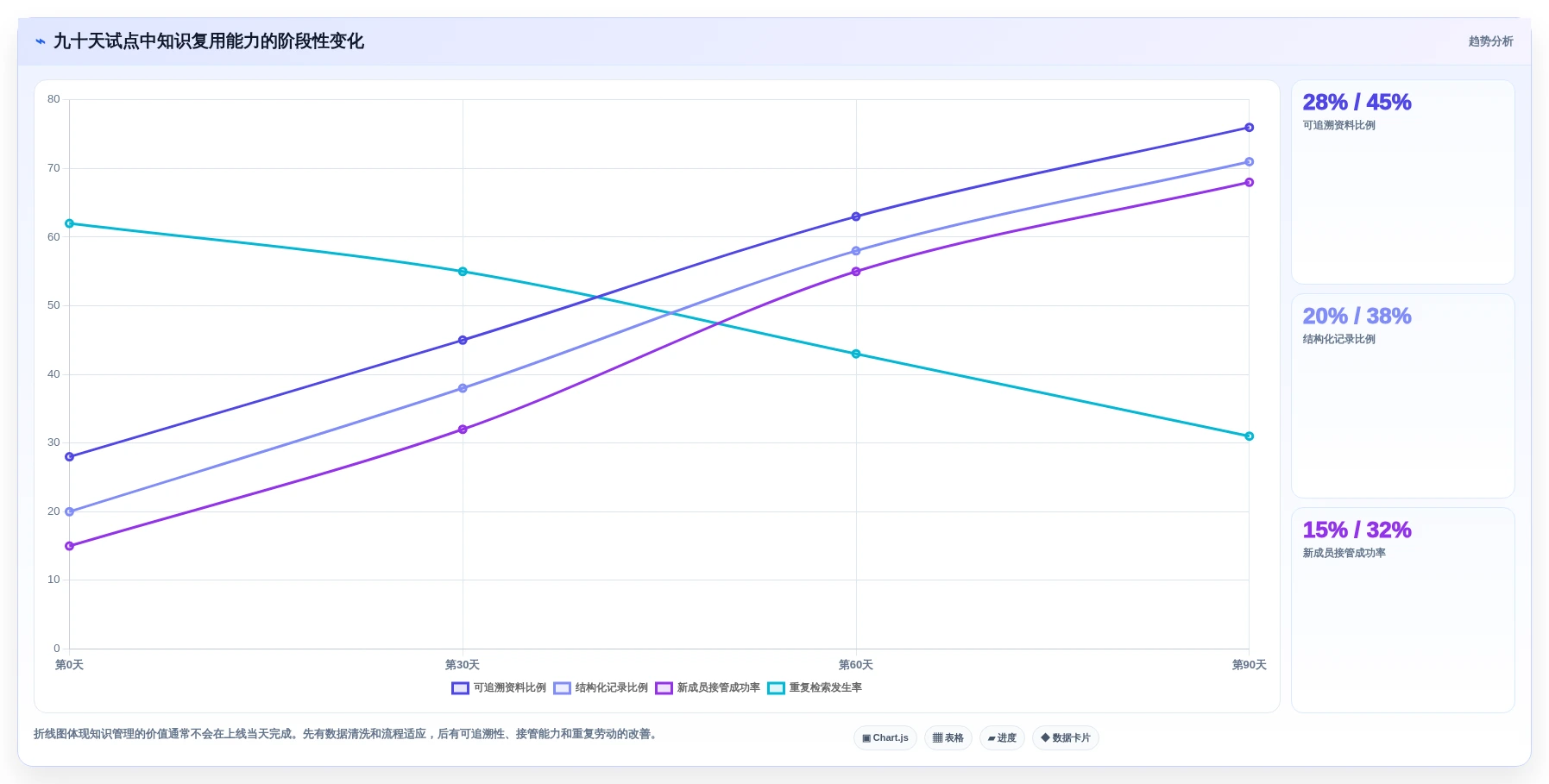Click 重复检索发生率 data point at 第0天
Viewport: 1549px width, 784px height.
(x=70, y=223)
